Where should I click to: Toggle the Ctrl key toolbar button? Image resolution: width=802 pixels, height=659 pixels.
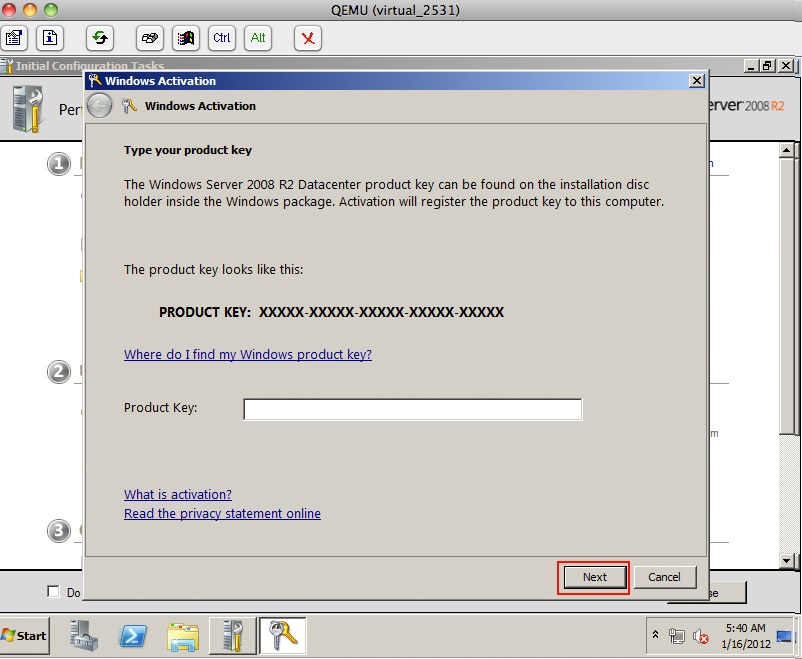pyautogui.click(x=222, y=38)
